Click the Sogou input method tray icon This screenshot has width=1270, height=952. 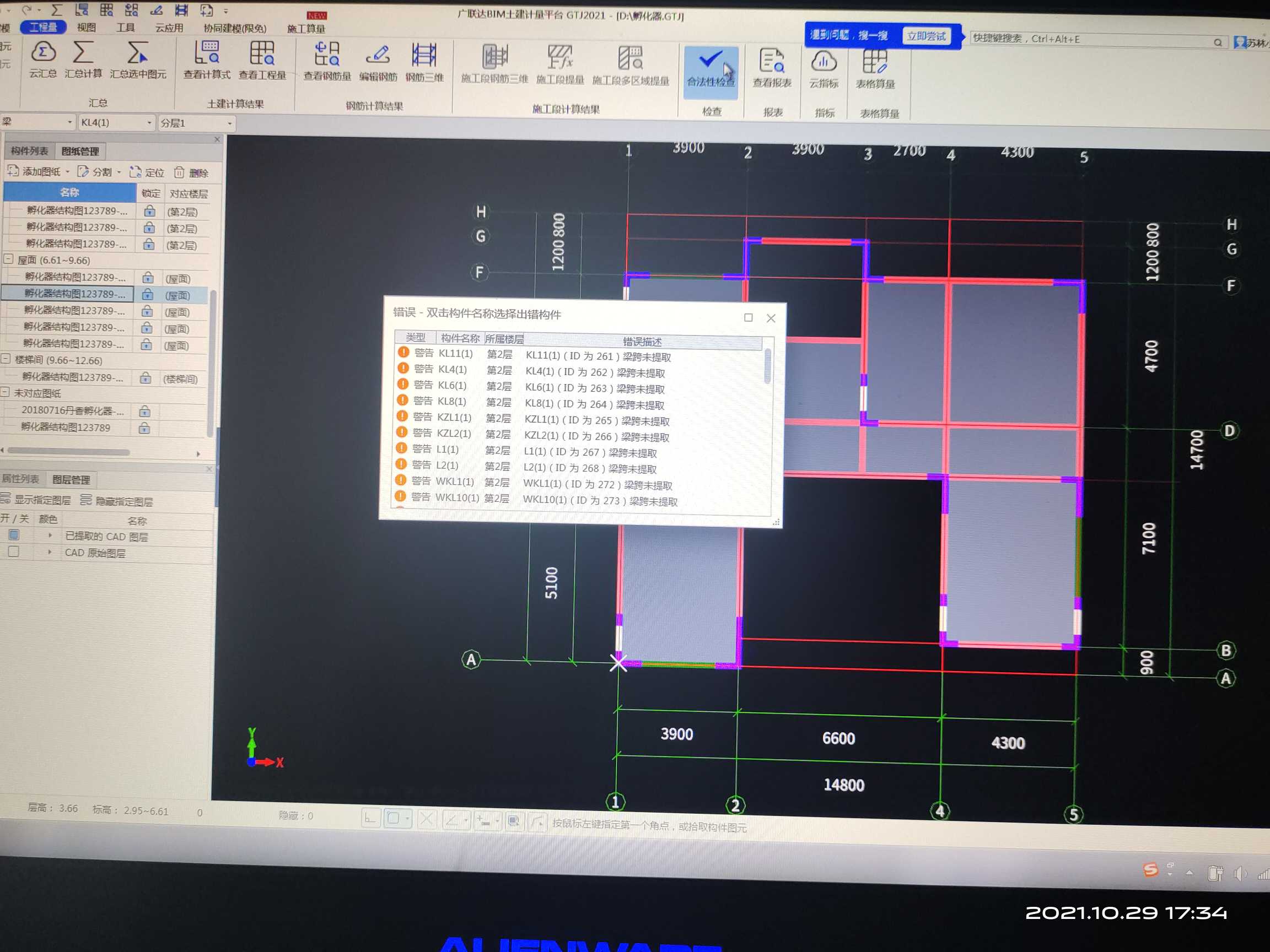tap(1150, 870)
